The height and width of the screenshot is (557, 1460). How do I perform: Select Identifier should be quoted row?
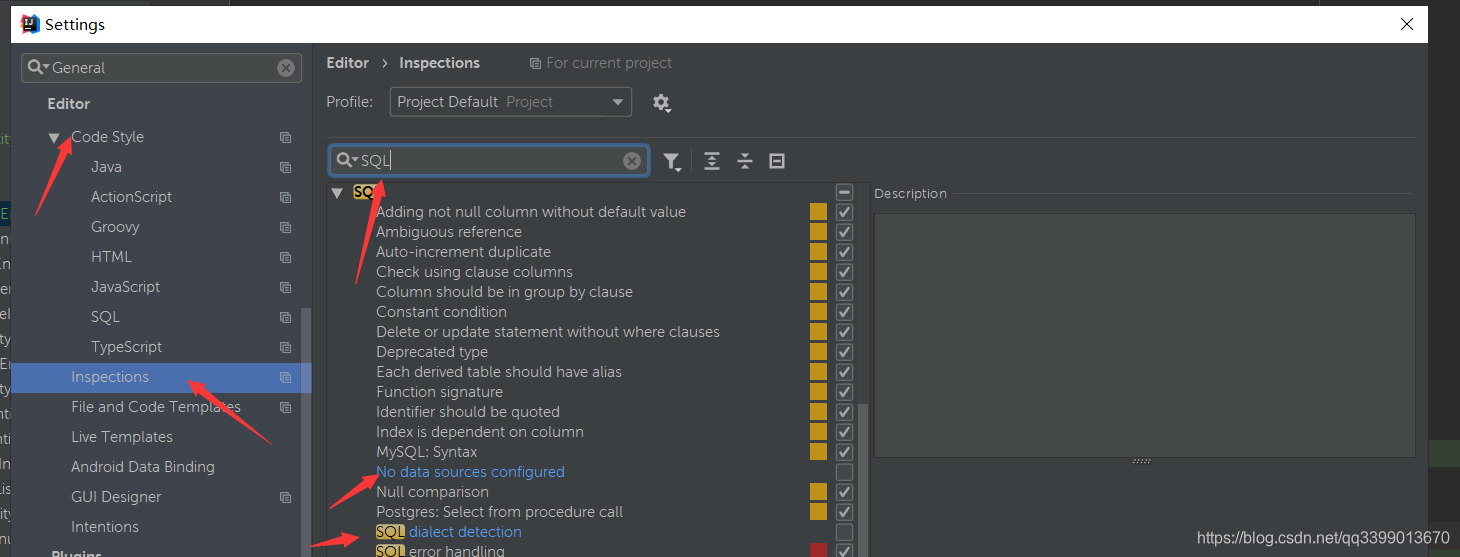pos(468,412)
